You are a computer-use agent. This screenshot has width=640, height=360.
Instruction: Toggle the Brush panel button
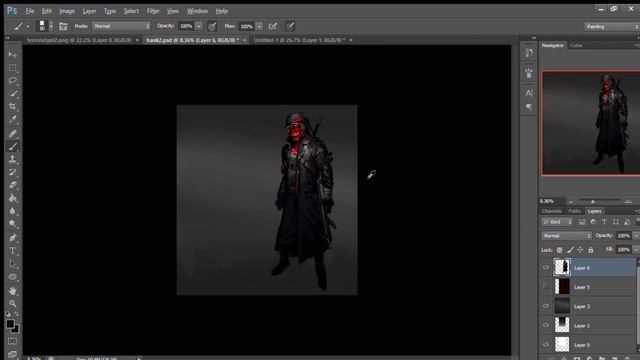click(x=63, y=27)
